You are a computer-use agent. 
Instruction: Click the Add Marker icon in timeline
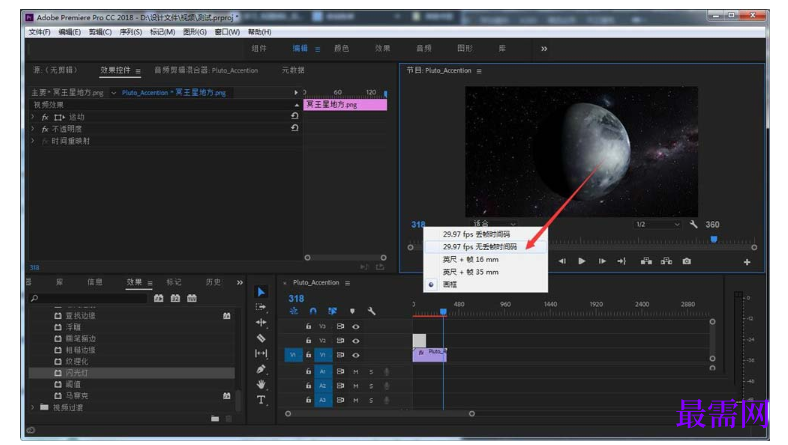point(352,311)
